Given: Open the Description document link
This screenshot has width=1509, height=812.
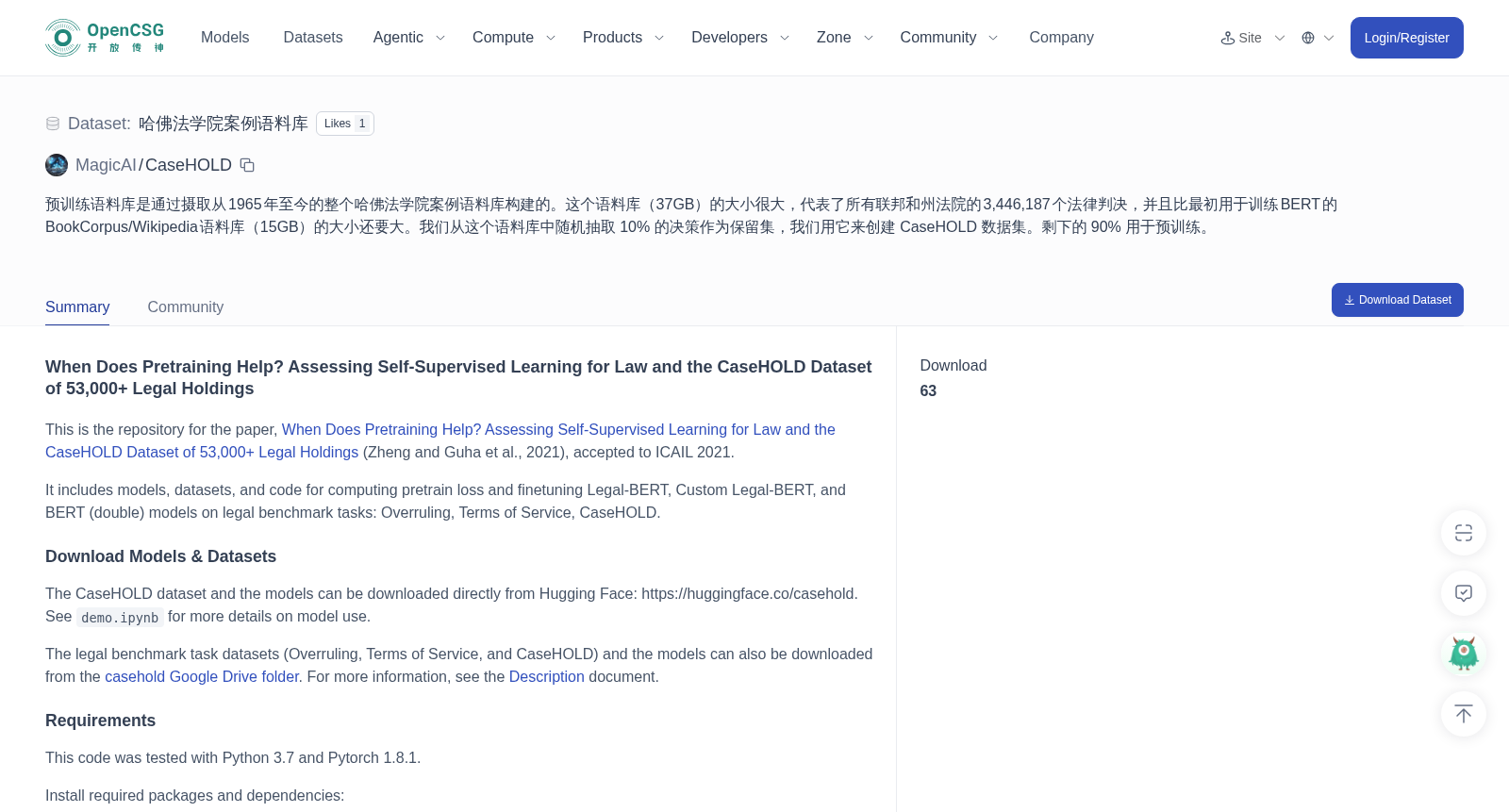Looking at the screenshot, I should [x=547, y=676].
